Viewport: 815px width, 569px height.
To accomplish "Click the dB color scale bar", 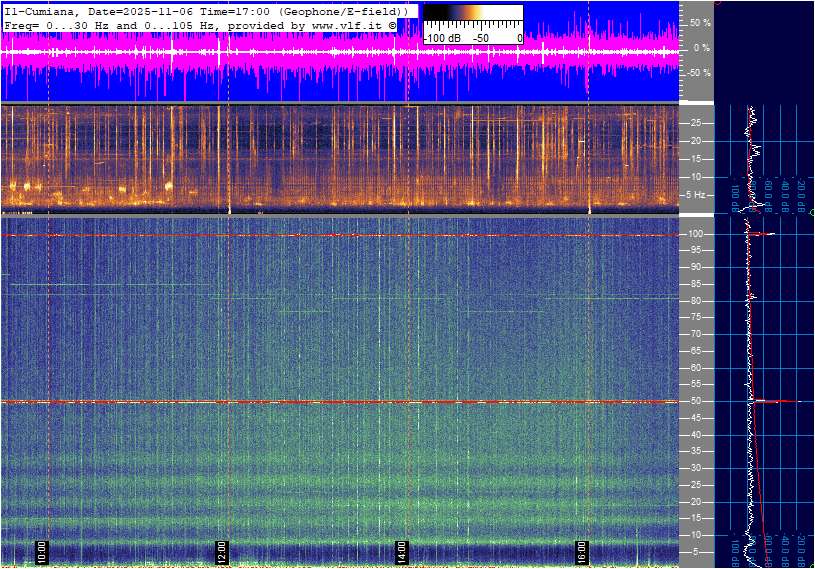I will [472, 18].
